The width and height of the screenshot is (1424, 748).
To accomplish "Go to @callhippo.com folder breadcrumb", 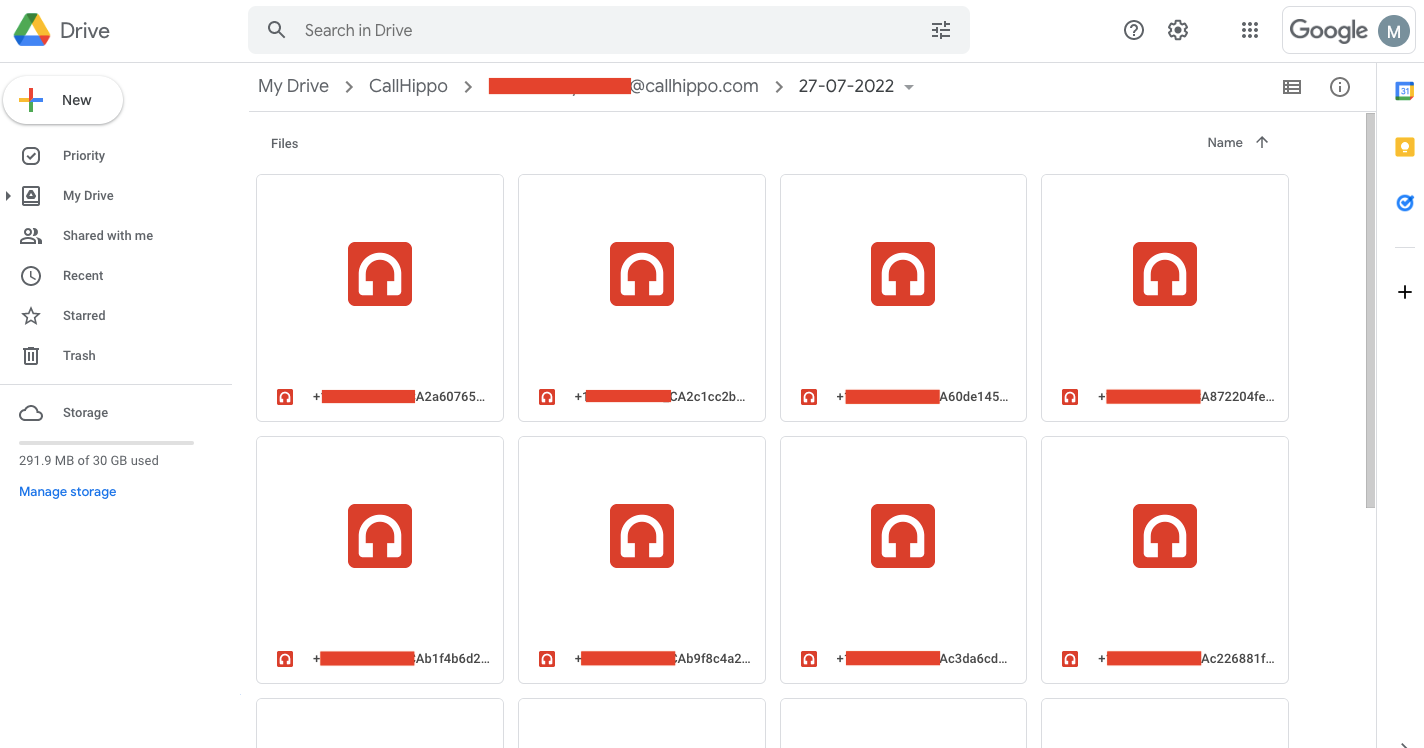I will (623, 86).
